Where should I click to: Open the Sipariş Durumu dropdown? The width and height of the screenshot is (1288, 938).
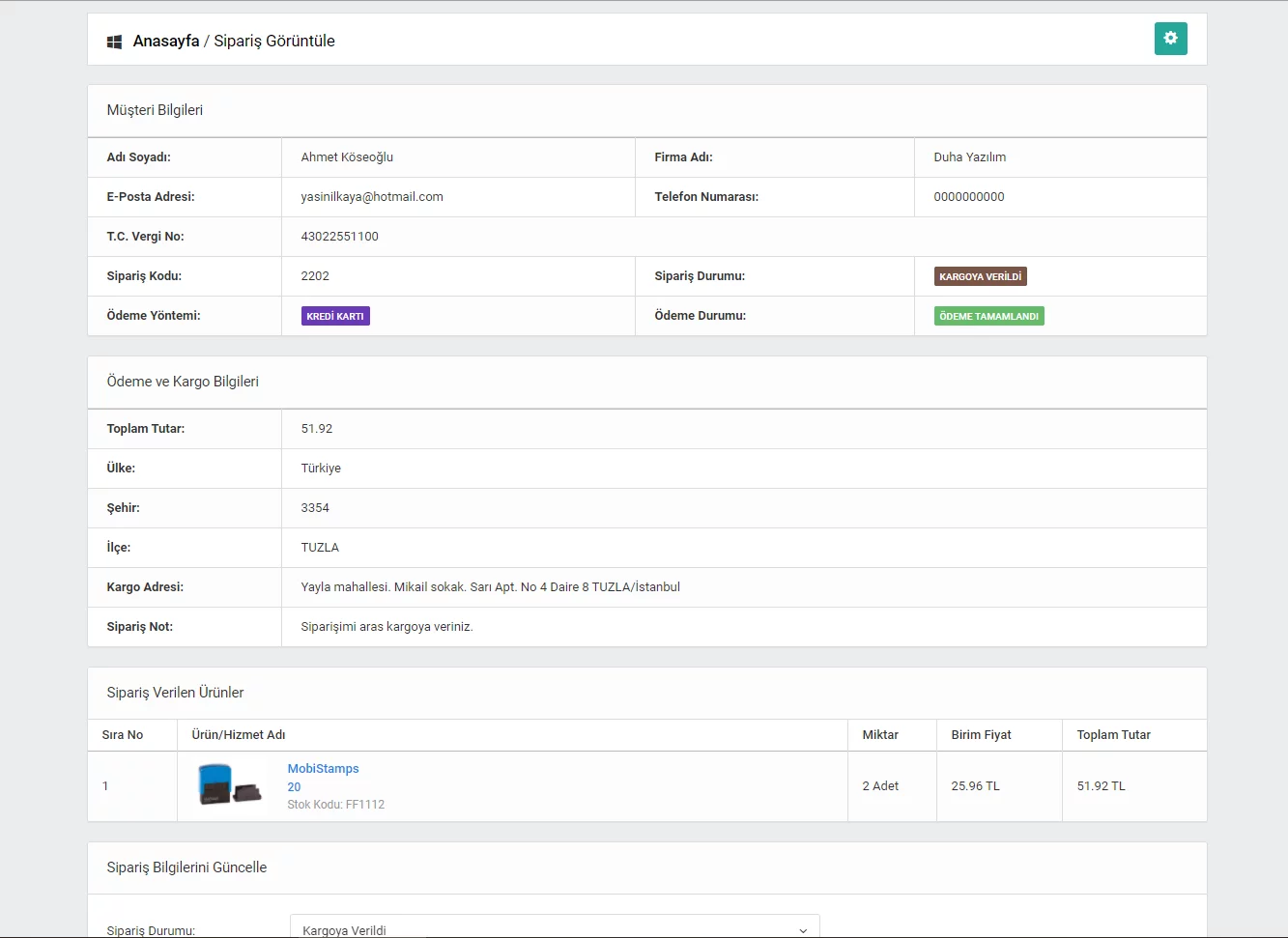pos(554,929)
